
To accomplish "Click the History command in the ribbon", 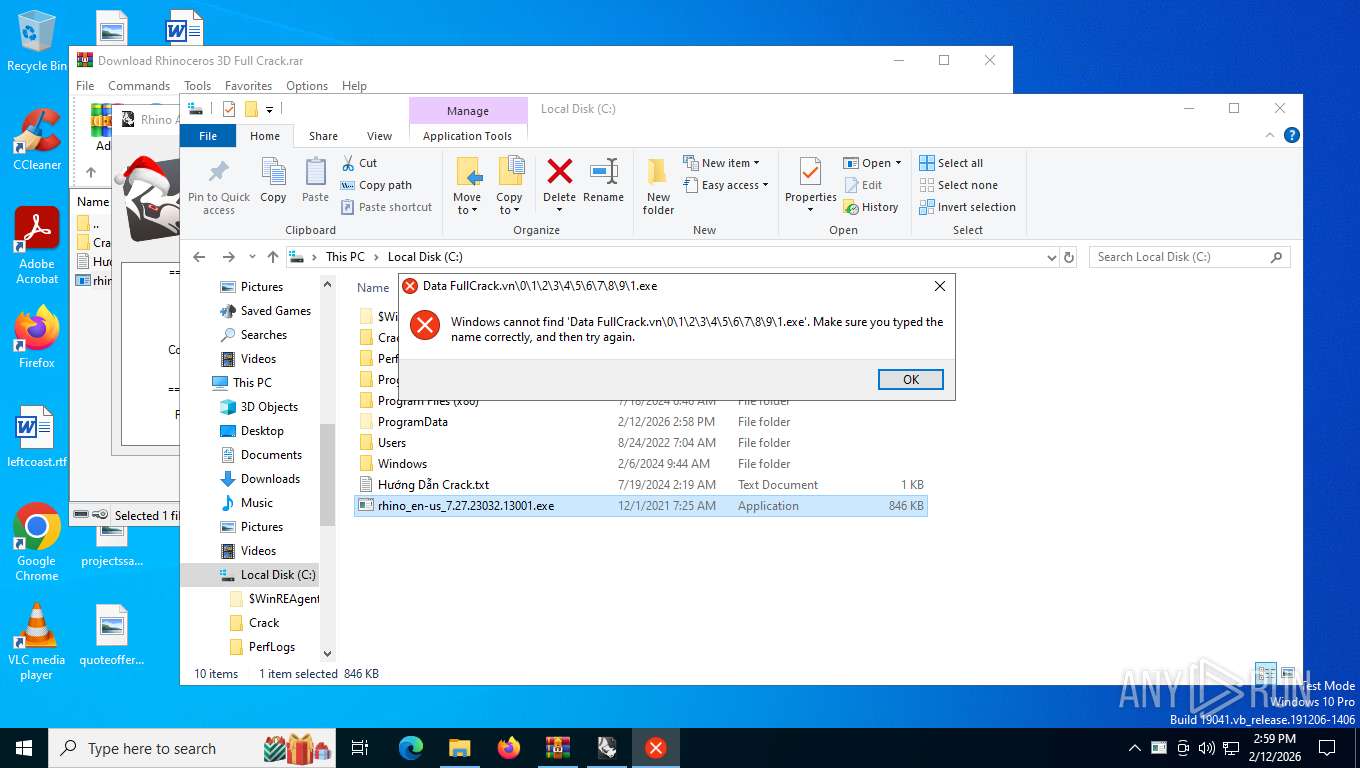I will 871,207.
